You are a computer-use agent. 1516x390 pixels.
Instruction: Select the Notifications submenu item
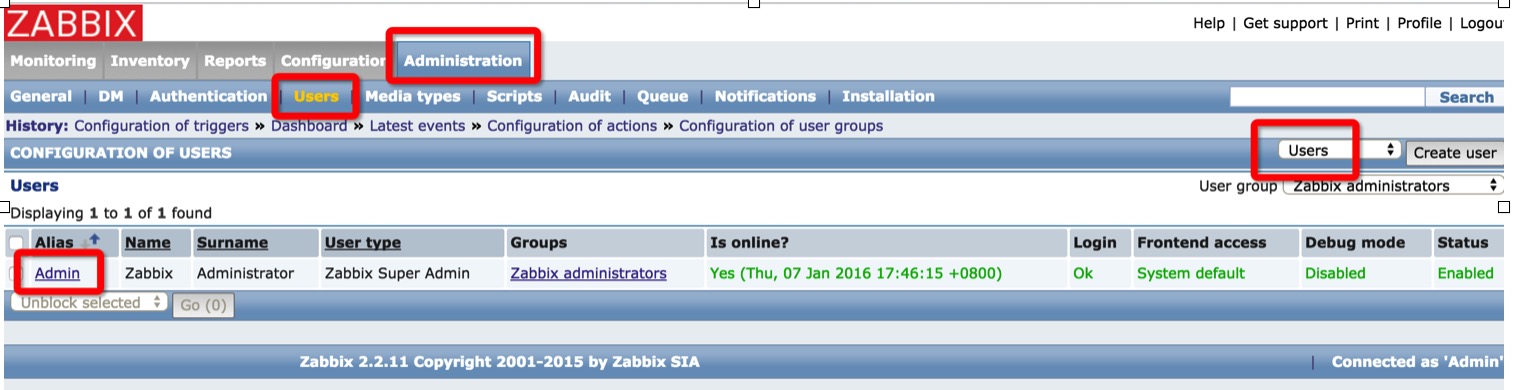pyautogui.click(x=765, y=97)
